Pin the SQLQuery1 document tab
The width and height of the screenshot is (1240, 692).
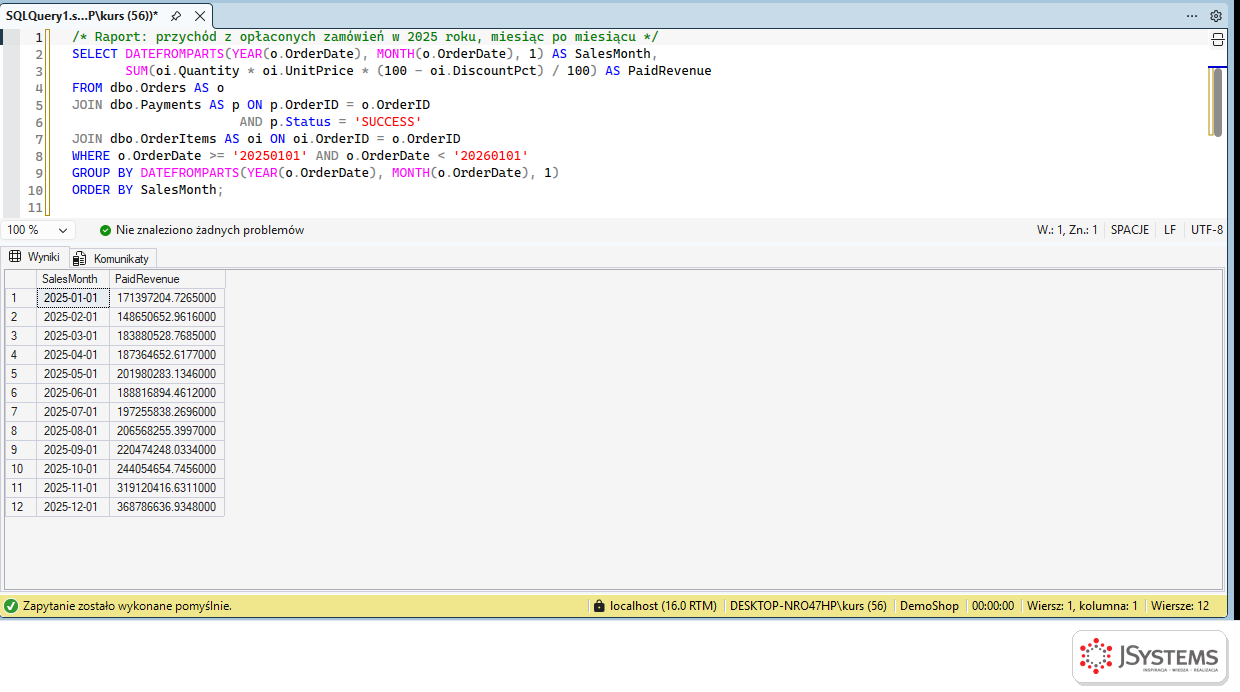[176, 16]
